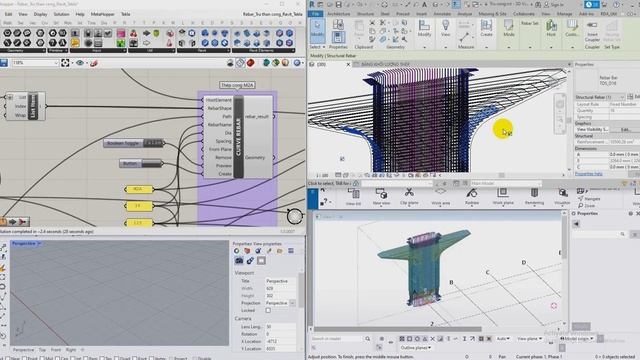Click Grasshopper zoom extents icon
This screenshot has height=360, width=640.
[65, 63]
